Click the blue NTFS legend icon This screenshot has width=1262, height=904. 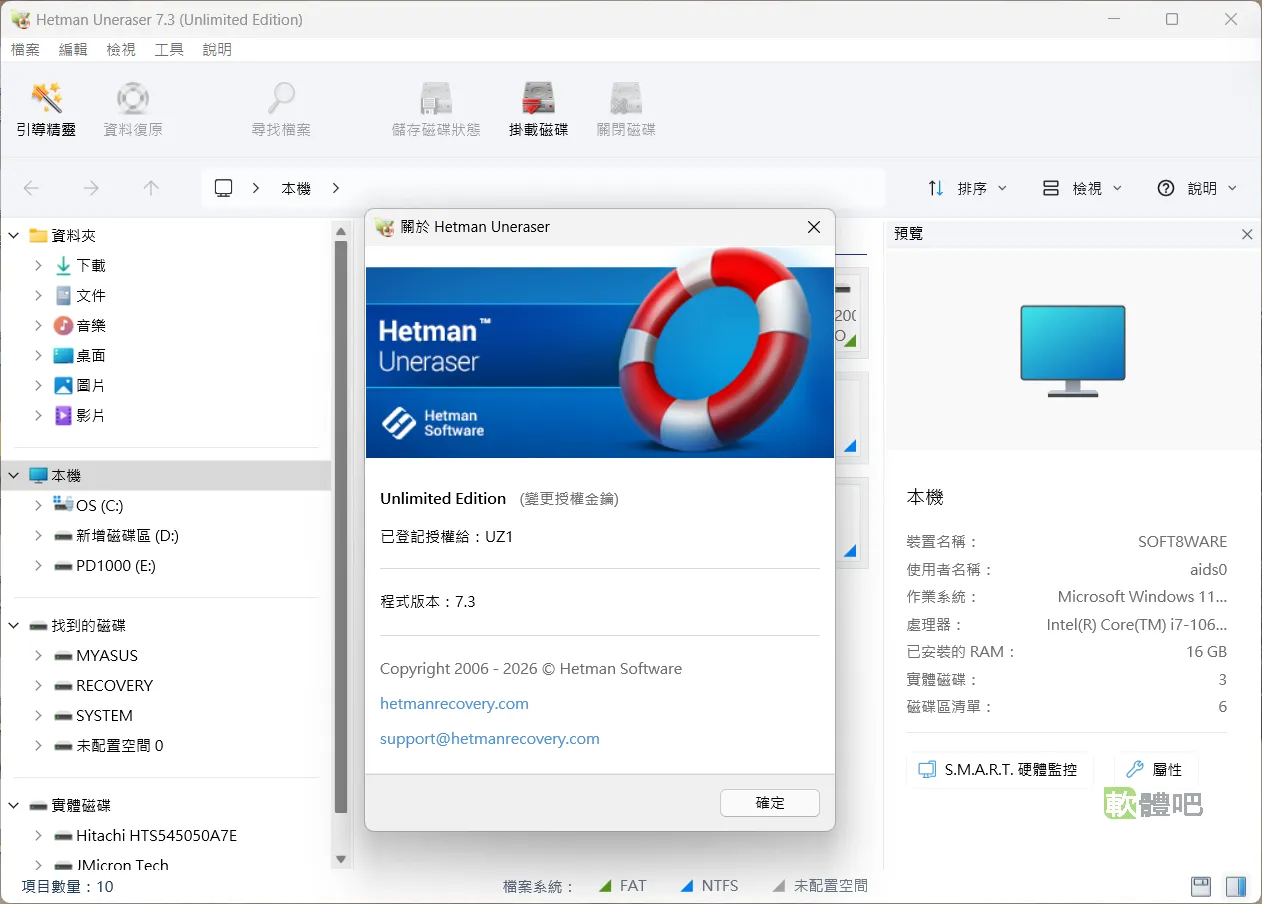click(x=687, y=886)
